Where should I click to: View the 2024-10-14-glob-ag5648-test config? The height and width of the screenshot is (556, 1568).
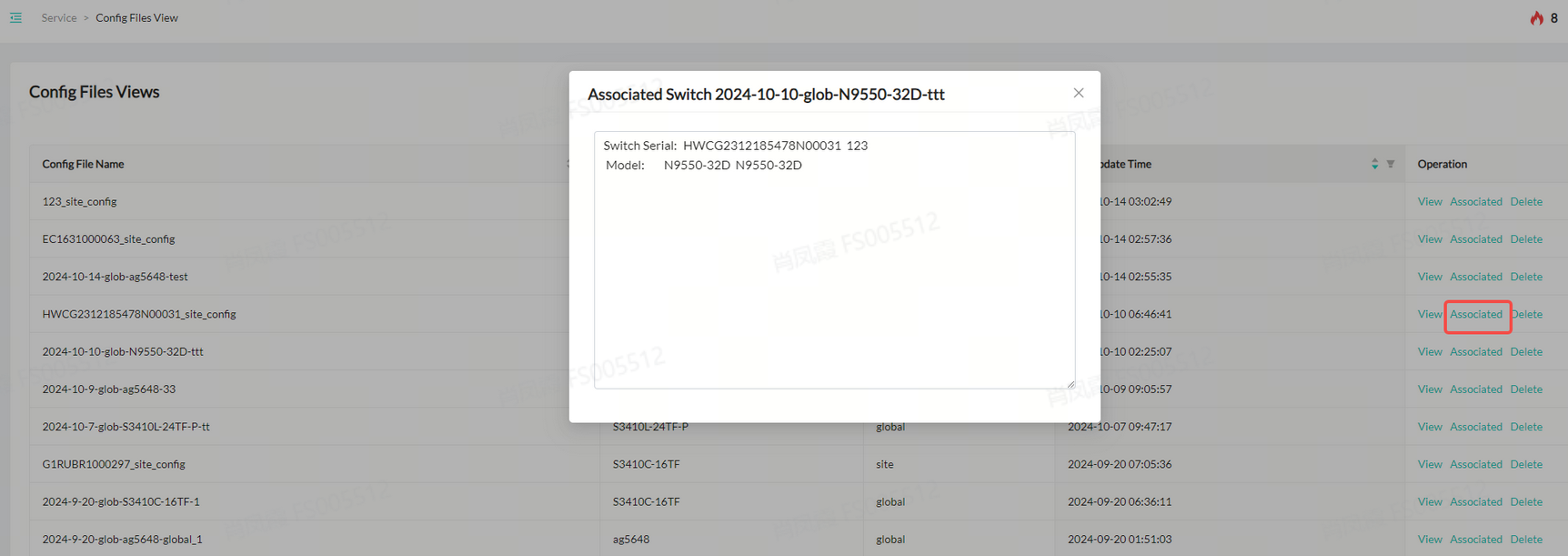[x=1429, y=277]
